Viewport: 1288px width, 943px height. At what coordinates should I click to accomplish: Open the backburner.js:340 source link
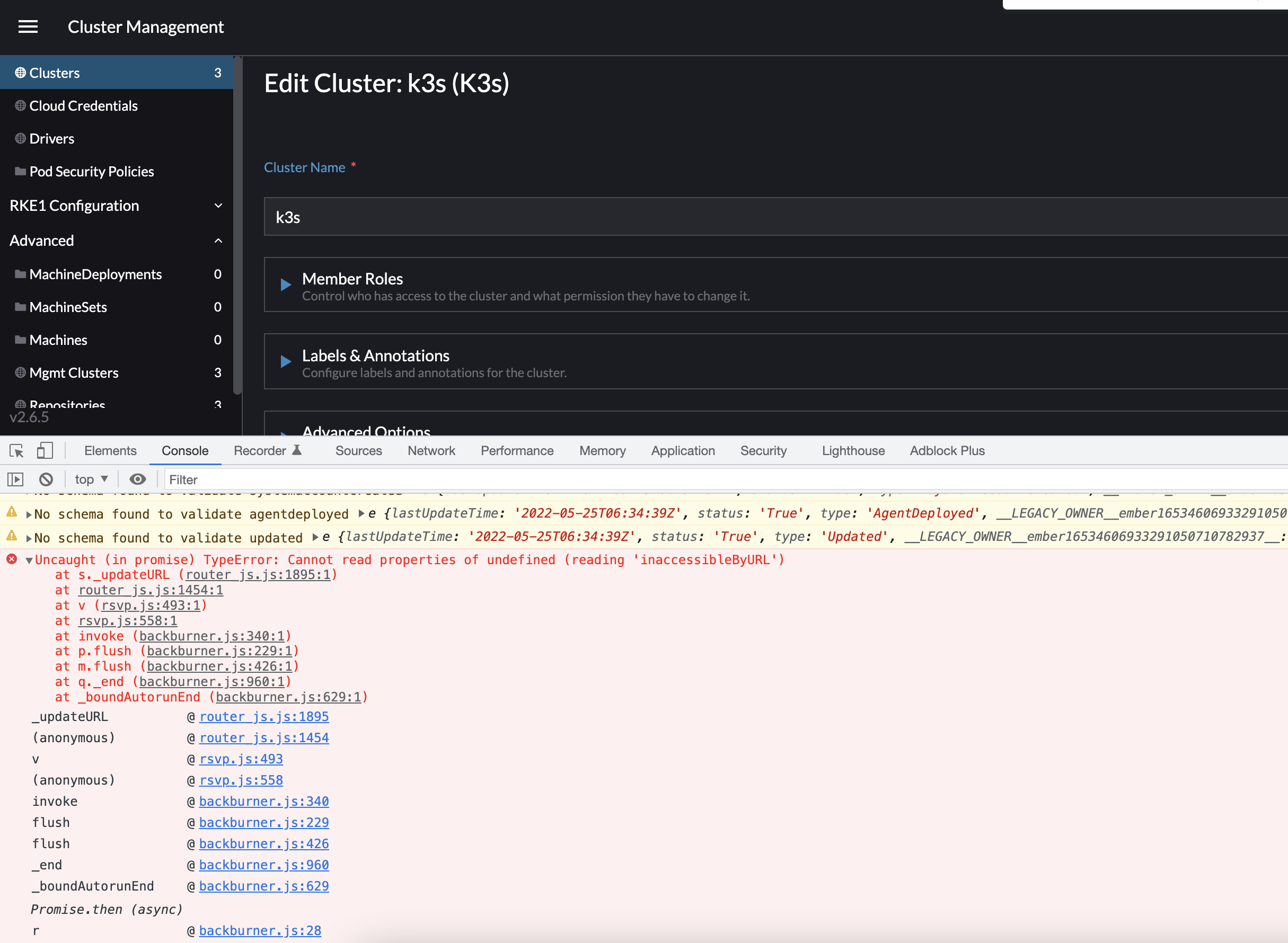(264, 801)
